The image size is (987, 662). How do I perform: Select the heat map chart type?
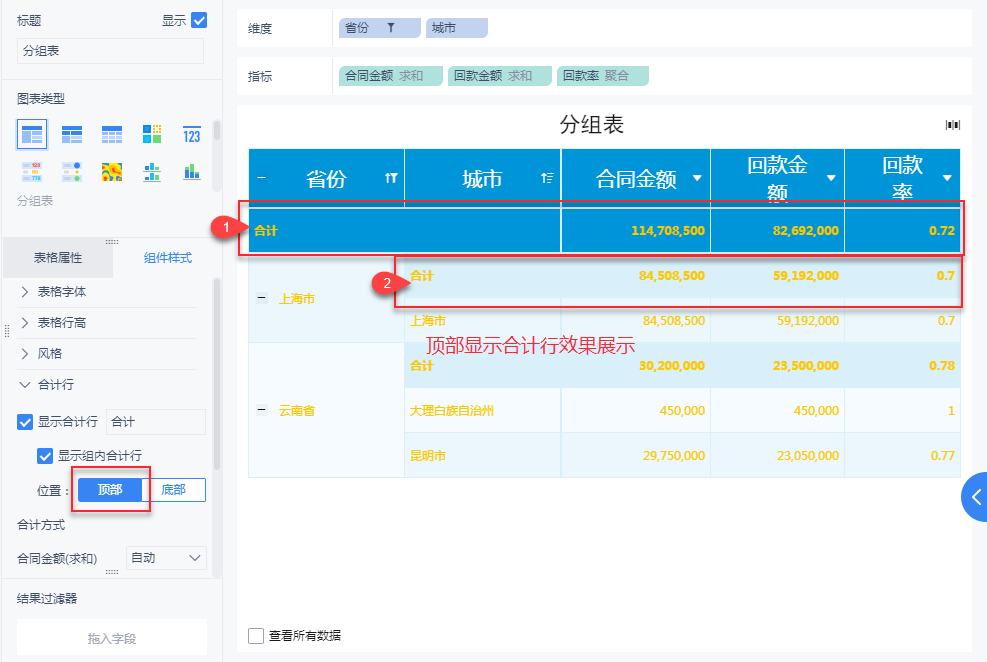coord(112,172)
